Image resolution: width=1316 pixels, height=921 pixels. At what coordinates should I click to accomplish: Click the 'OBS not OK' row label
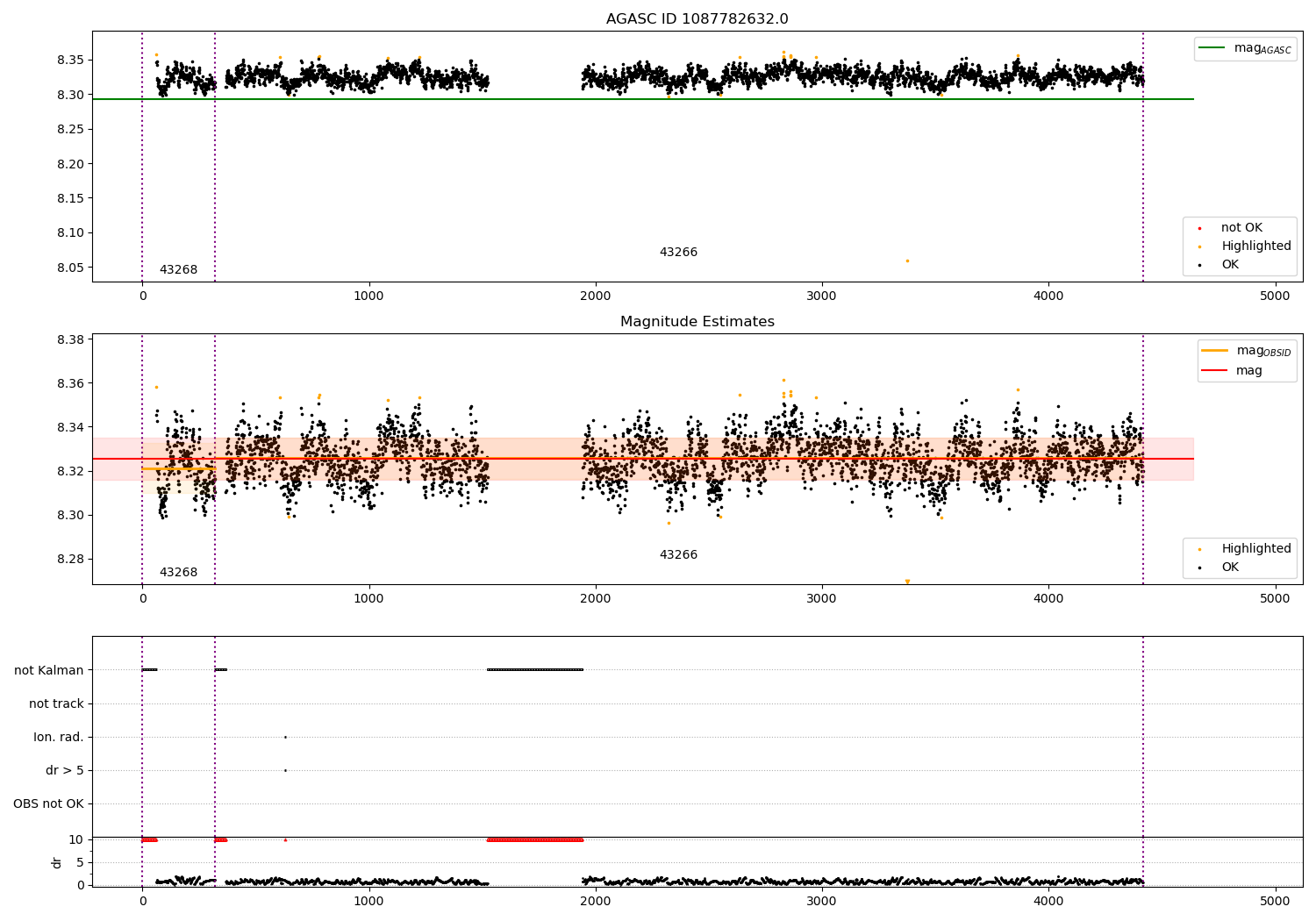(x=49, y=803)
